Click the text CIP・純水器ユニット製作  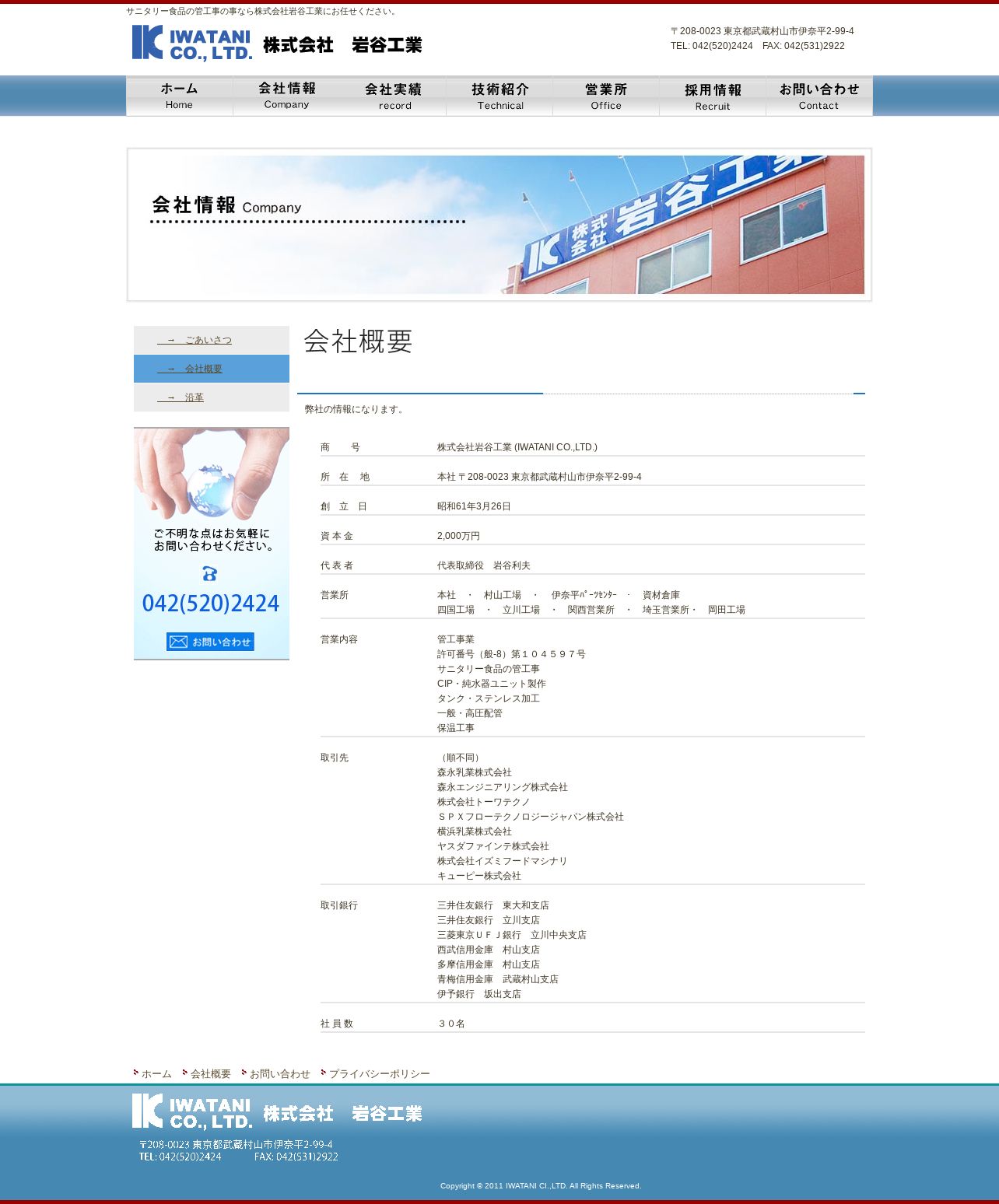click(x=492, y=684)
